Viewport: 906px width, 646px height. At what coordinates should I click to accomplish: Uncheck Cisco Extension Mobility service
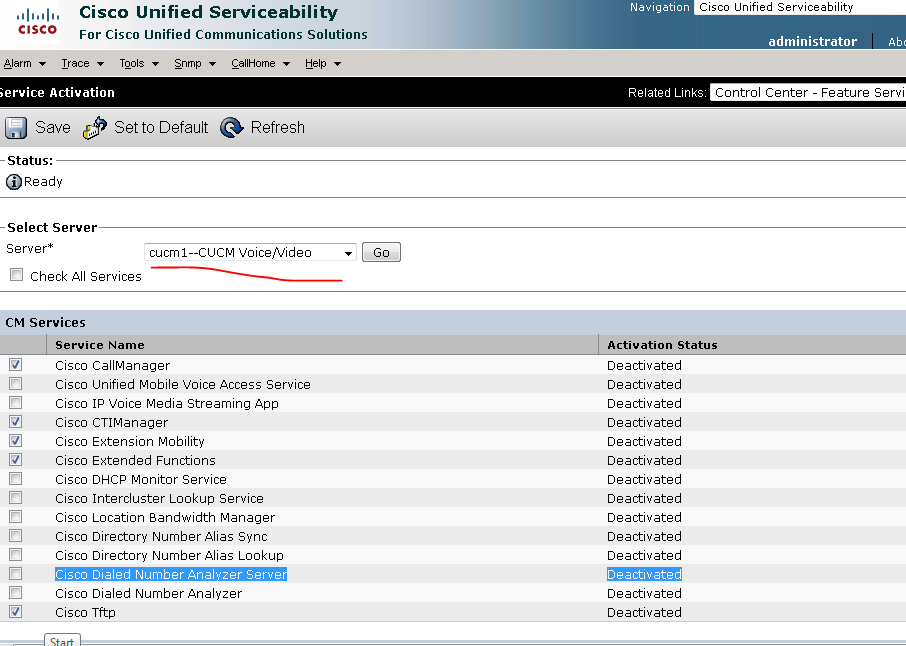(x=16, y=441)
